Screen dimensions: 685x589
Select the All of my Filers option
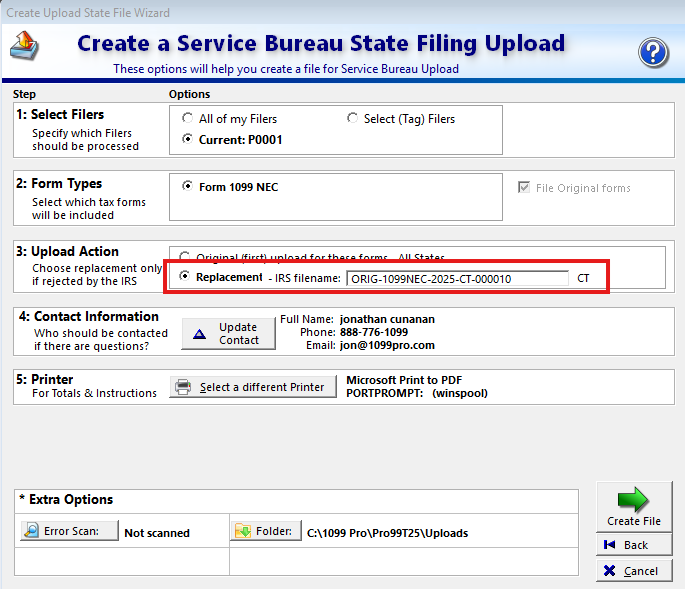pyautogui.click(x=186, y=119)
